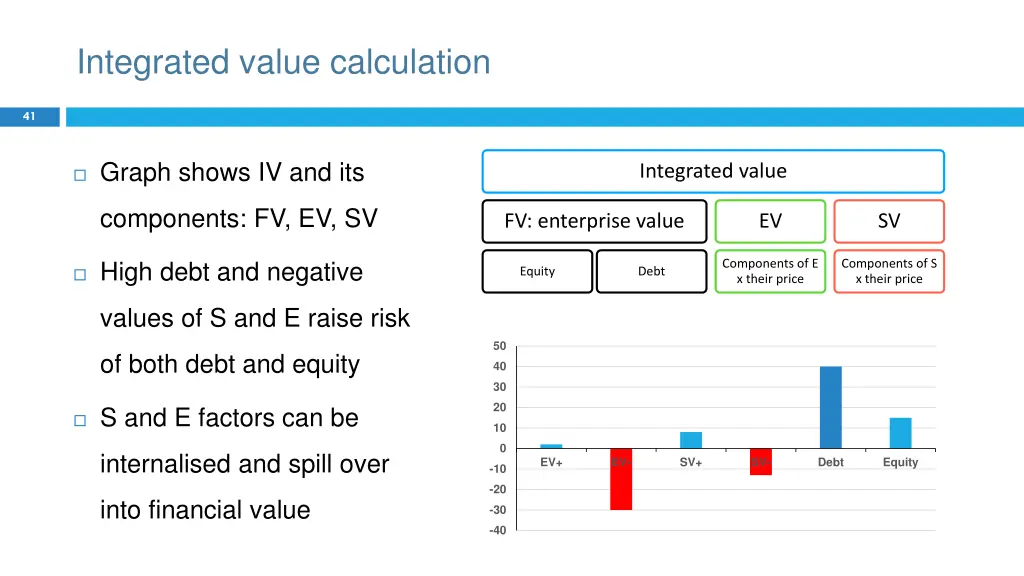Click the 'Integrated value' box
This screenshot has width=1024, height=576.
tap(713, 171)
